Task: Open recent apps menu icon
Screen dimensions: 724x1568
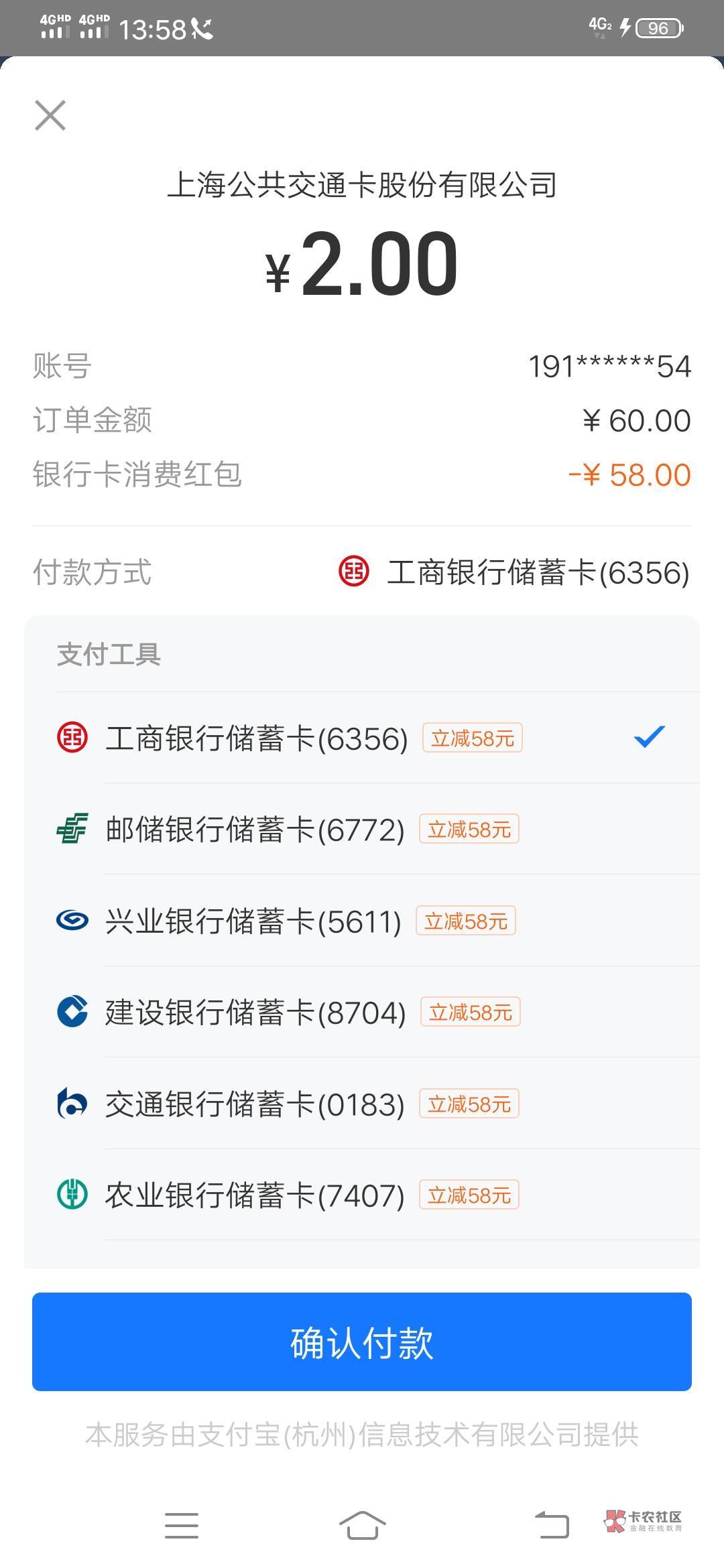Action: tap(182, 1525)
